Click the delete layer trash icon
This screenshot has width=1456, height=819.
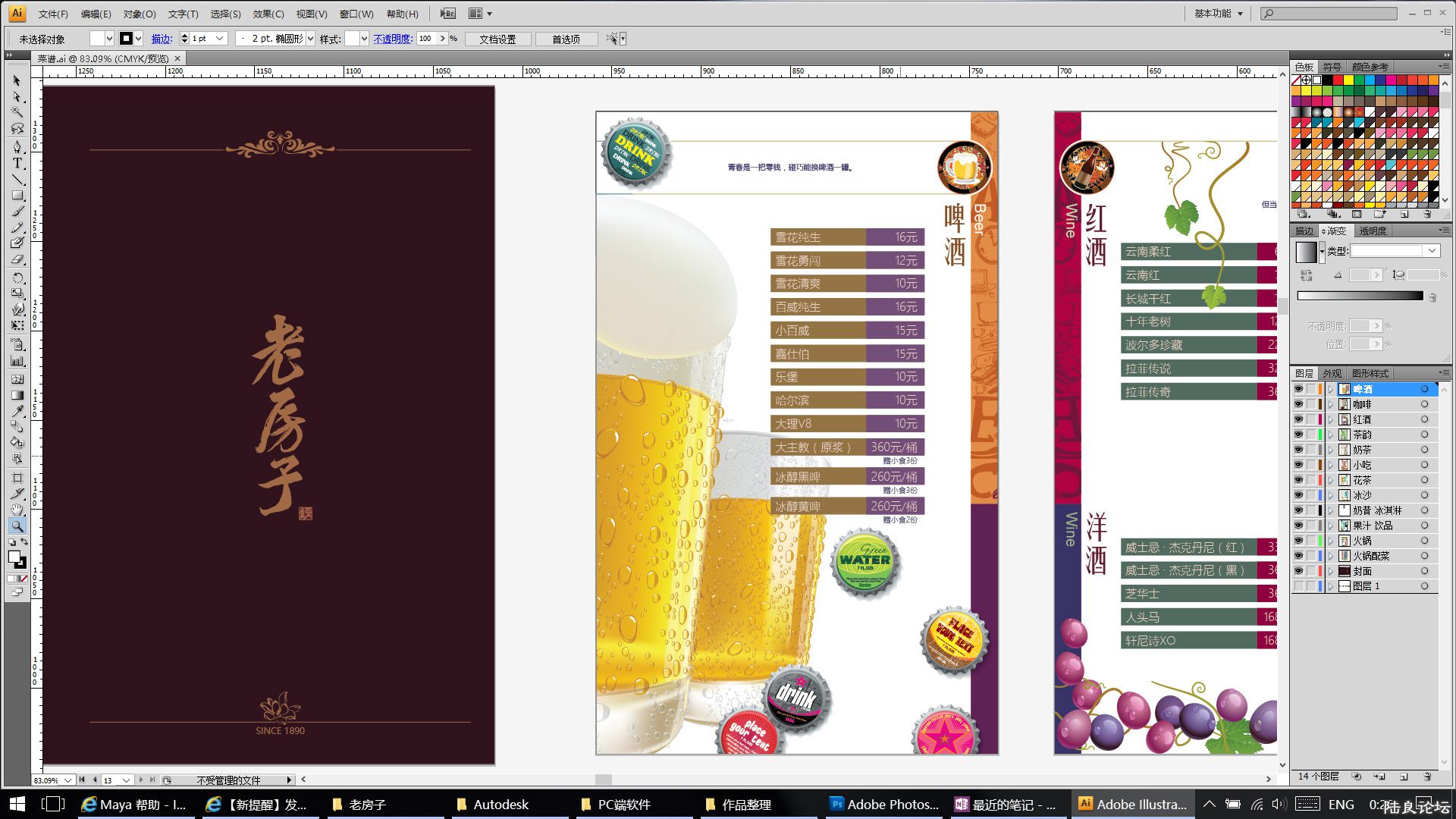point(1427,777)
